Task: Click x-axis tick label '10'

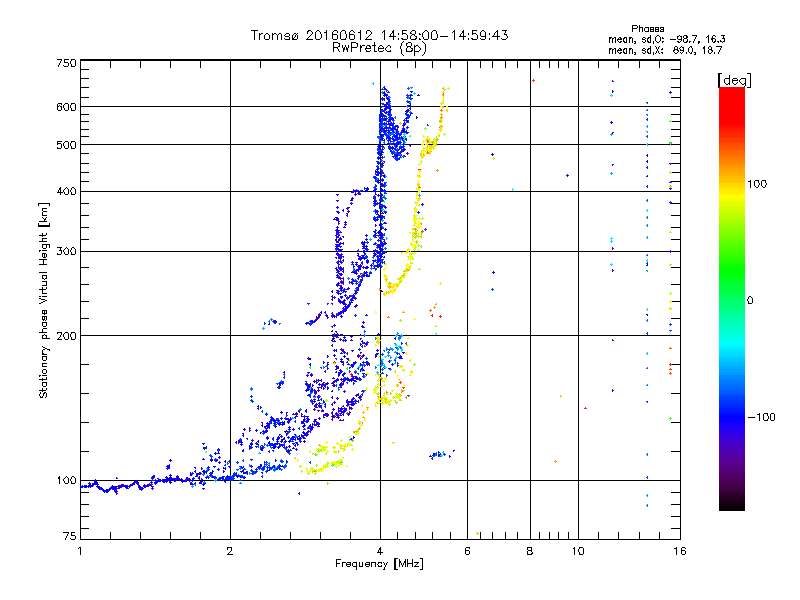Action: [578, 551]
